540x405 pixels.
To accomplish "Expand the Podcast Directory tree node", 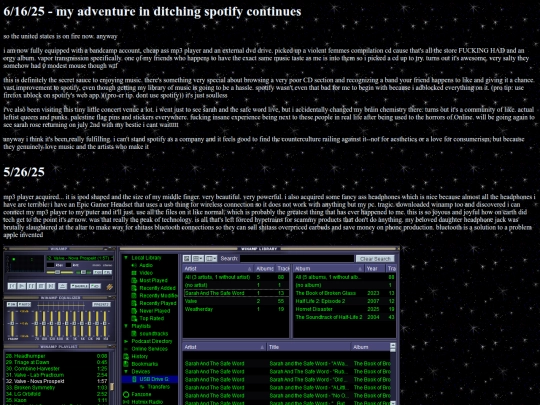I will pyautogui.click(x=126, y=341).
